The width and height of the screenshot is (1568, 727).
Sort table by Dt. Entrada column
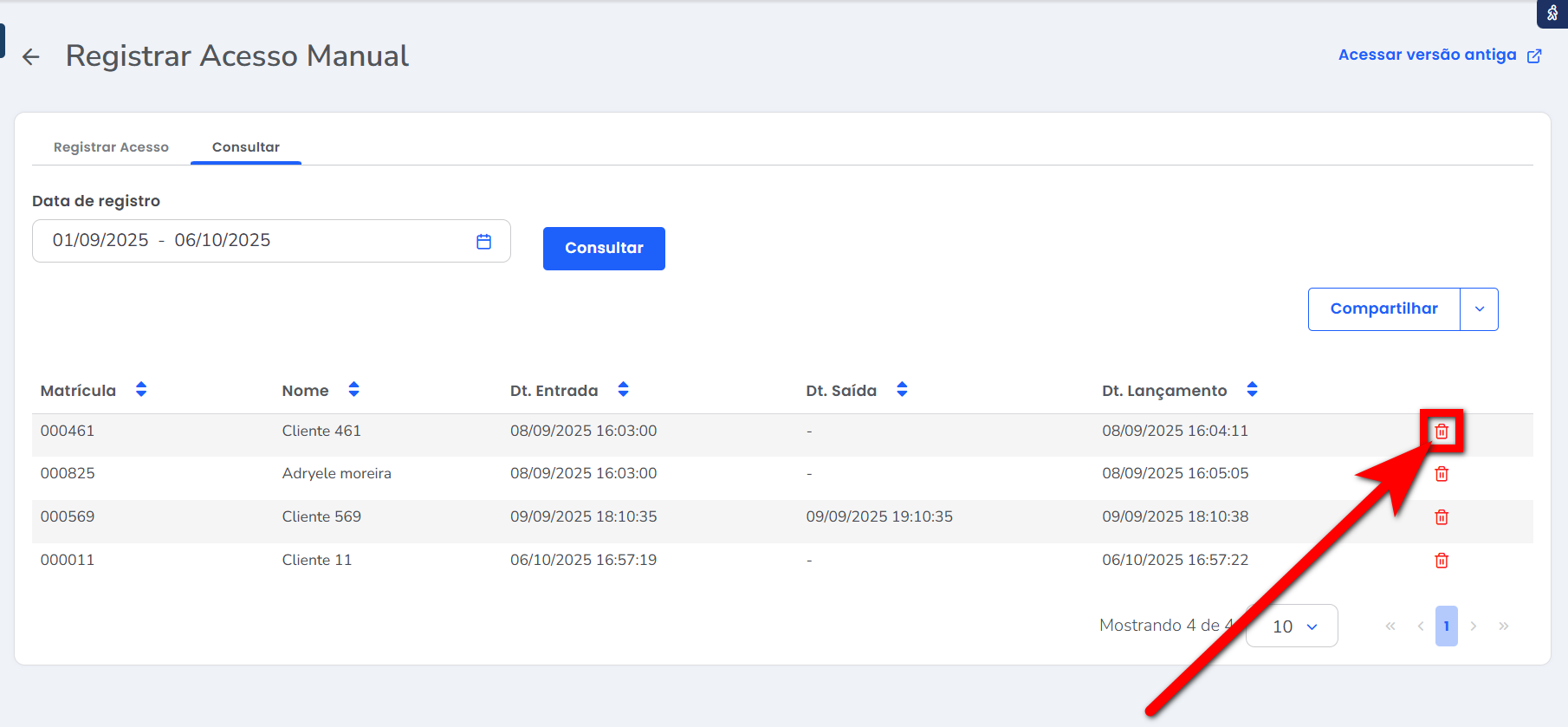pos(623,390)
